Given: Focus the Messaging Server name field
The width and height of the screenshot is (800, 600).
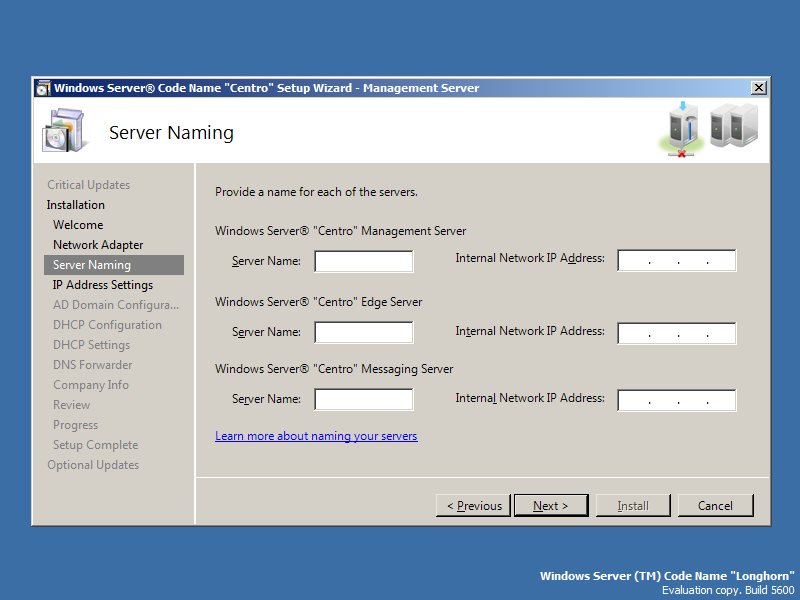Looking at the screenshot, I should tap(364, 399).
